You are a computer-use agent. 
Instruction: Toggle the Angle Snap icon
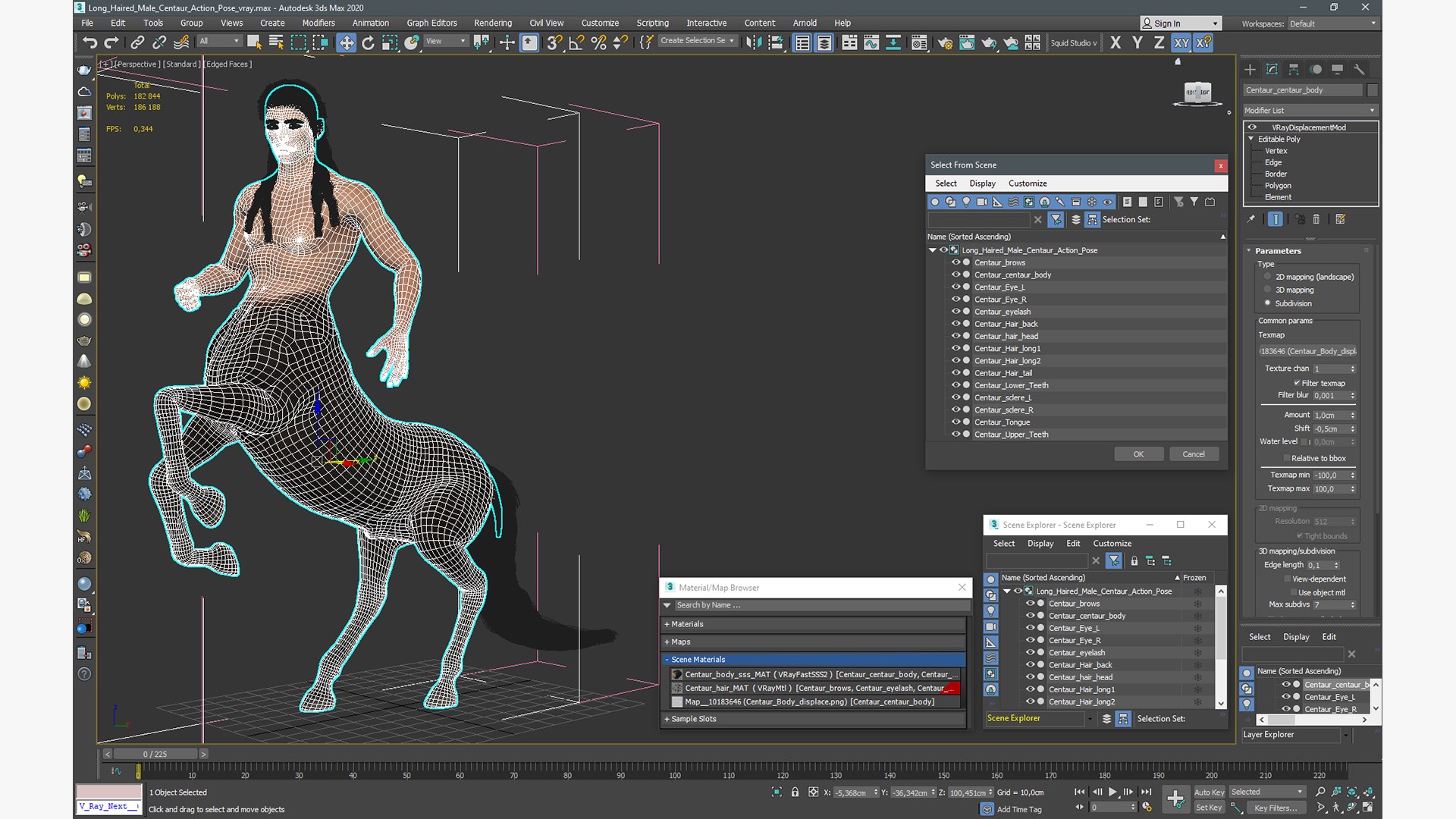pyautogui.click(x=576, y=42)
